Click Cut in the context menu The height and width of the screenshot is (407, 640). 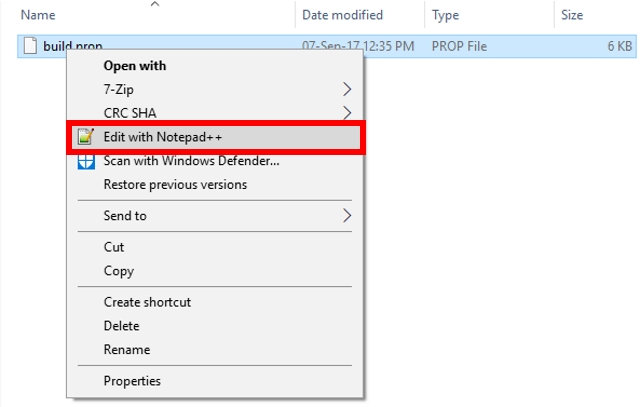click(x=114, y=247)
